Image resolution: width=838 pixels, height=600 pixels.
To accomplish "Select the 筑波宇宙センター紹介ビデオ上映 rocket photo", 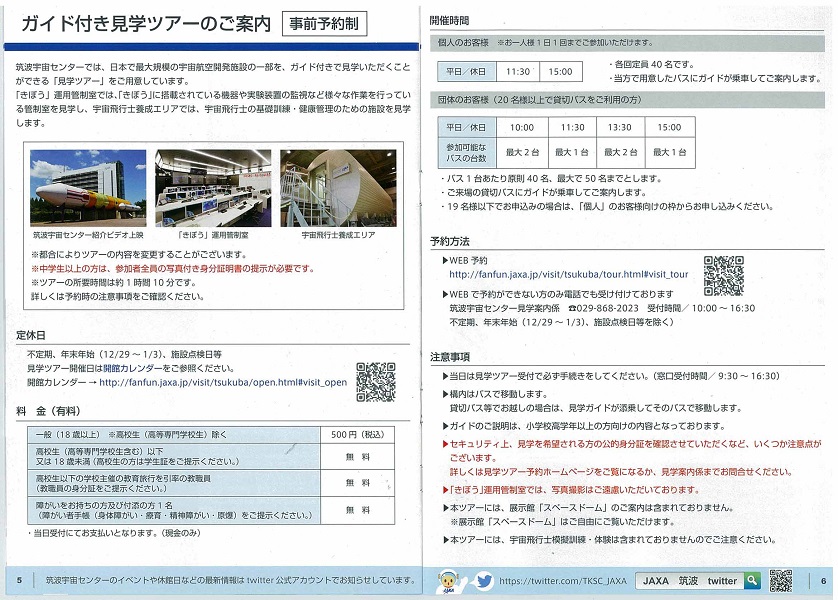I will tap(88, 188).
